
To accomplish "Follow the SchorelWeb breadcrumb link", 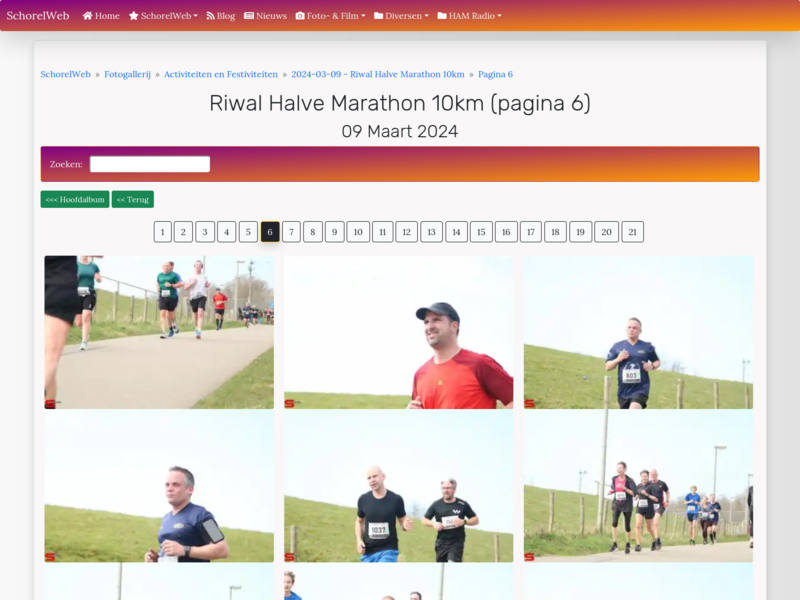I will click(65, 74).
